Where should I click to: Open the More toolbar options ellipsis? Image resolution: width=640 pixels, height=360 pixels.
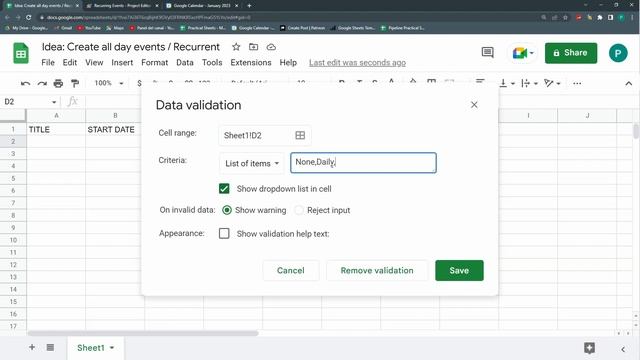577,83
